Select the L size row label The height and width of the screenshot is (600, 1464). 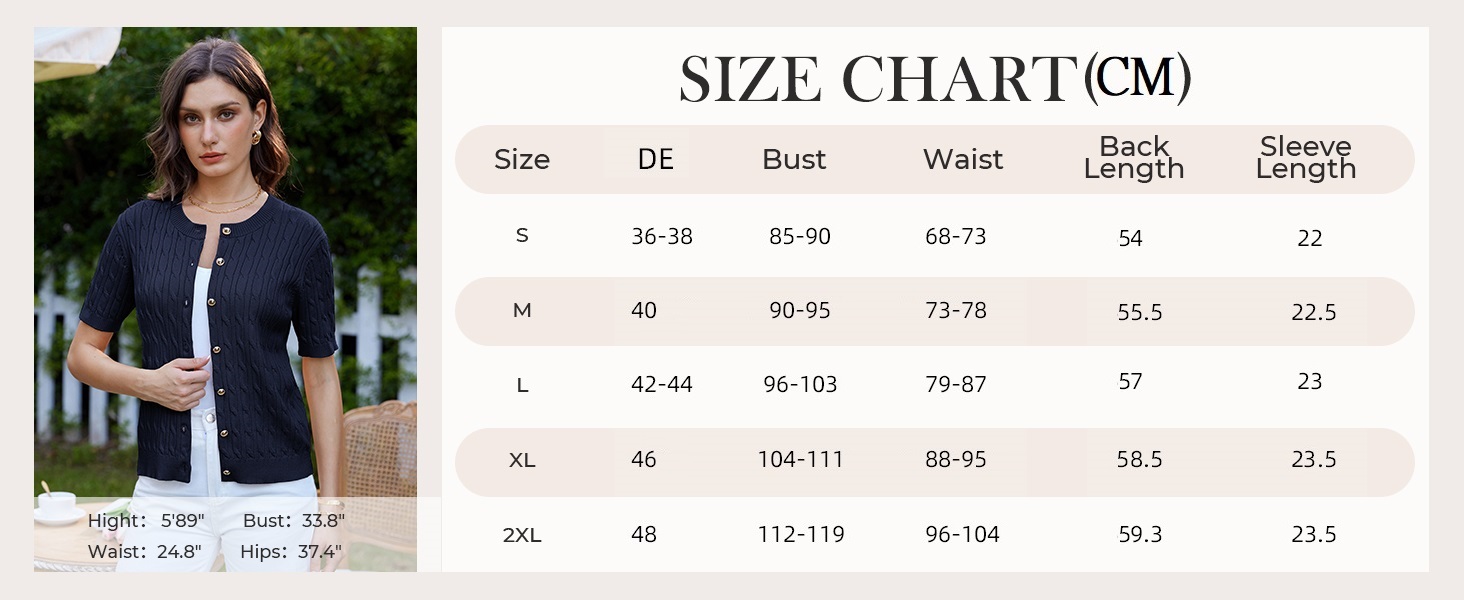pyautogui.click(x=522, y=385)
